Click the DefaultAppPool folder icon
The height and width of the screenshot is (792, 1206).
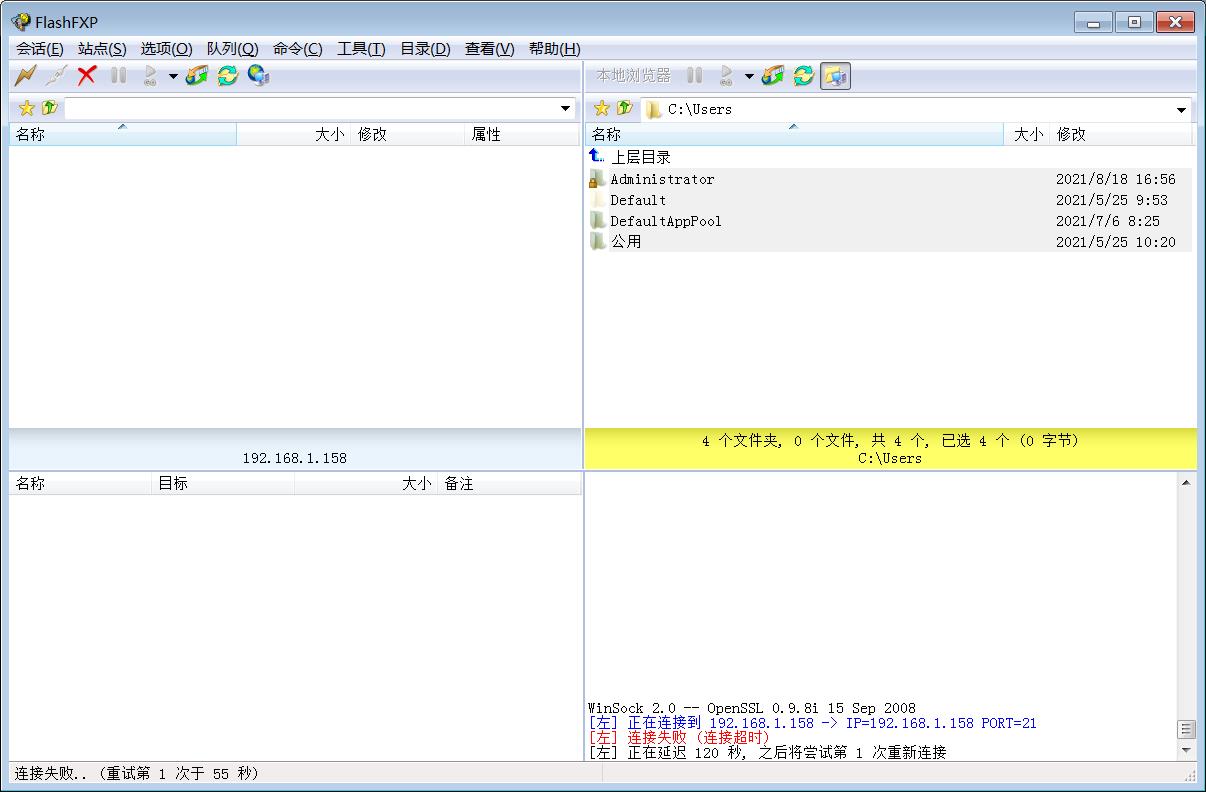pos(597,221)
